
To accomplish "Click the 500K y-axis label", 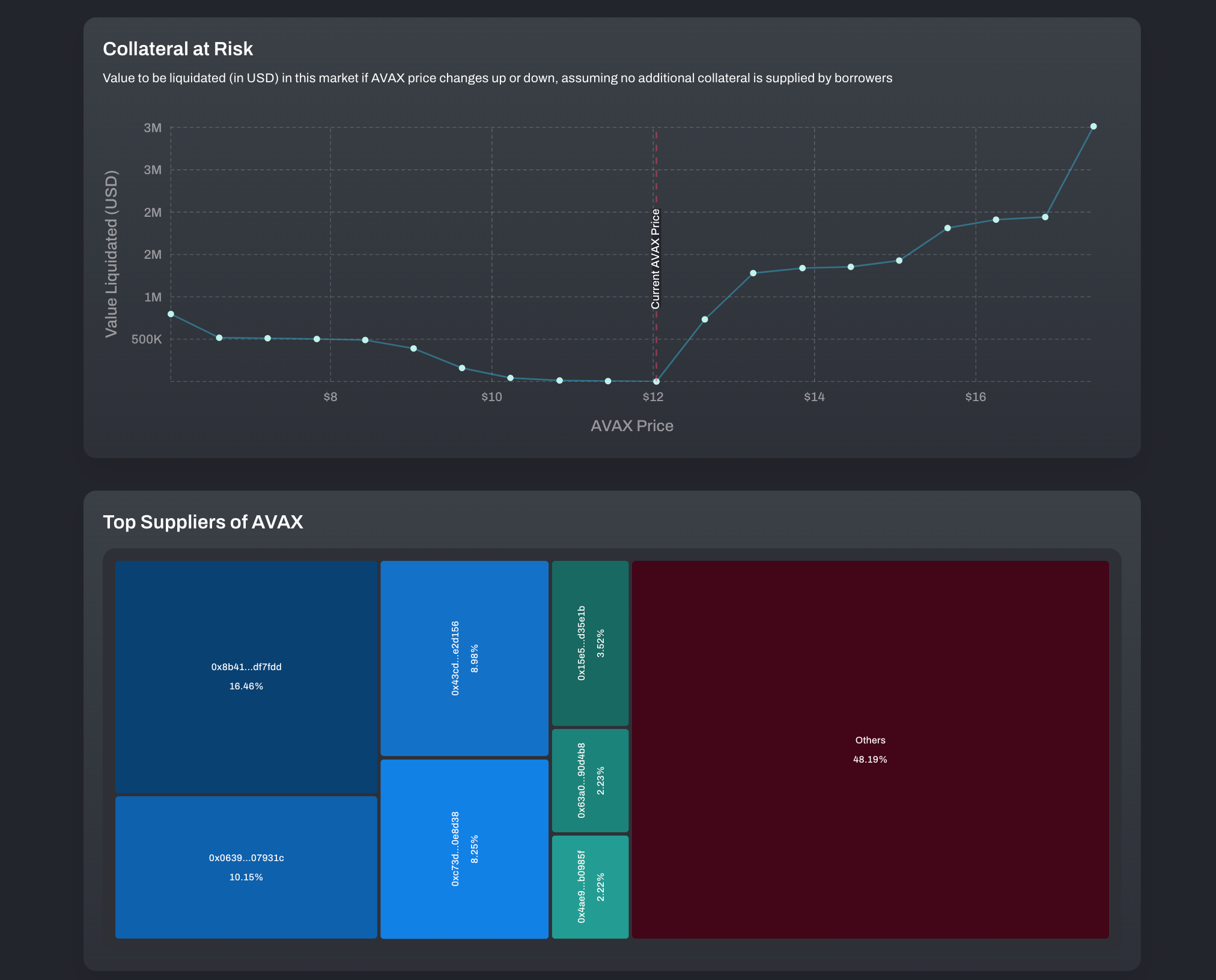I will click(147, 339).
